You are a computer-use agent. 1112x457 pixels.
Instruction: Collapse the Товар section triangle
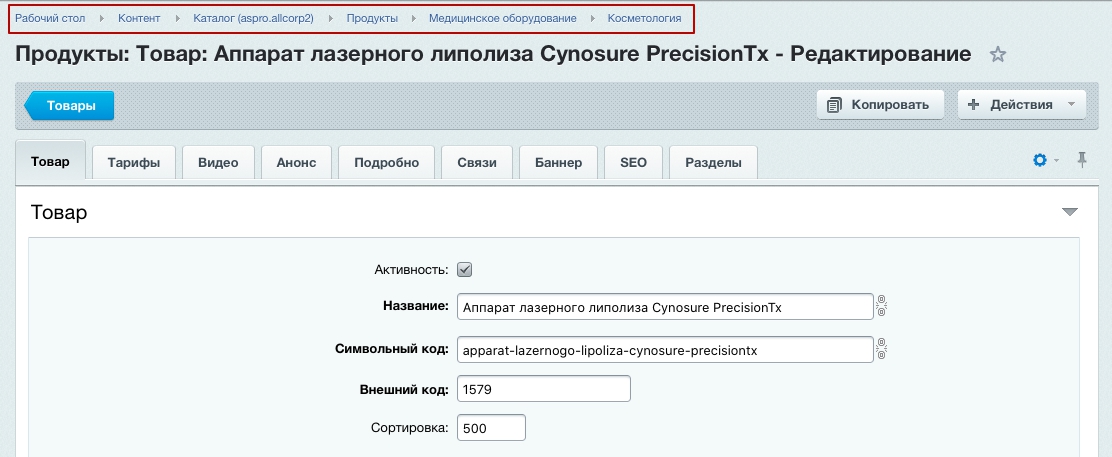click(x=1069, y=212)
